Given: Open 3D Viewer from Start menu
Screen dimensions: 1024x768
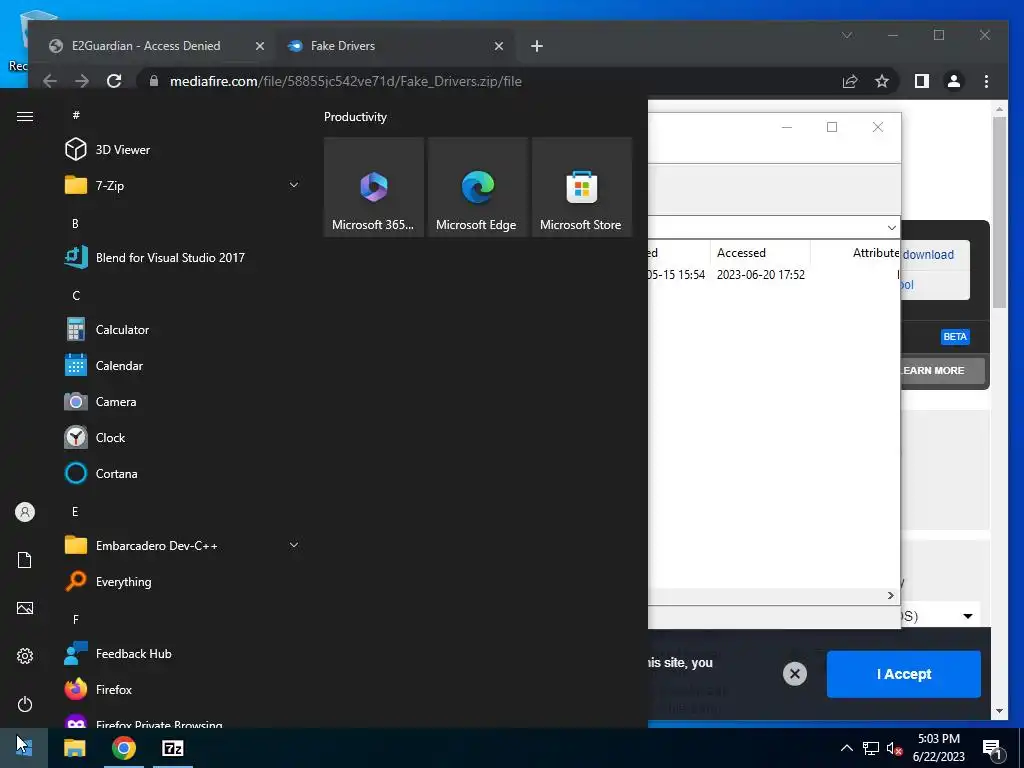Looking at the screenshot, I should (180, 150).
